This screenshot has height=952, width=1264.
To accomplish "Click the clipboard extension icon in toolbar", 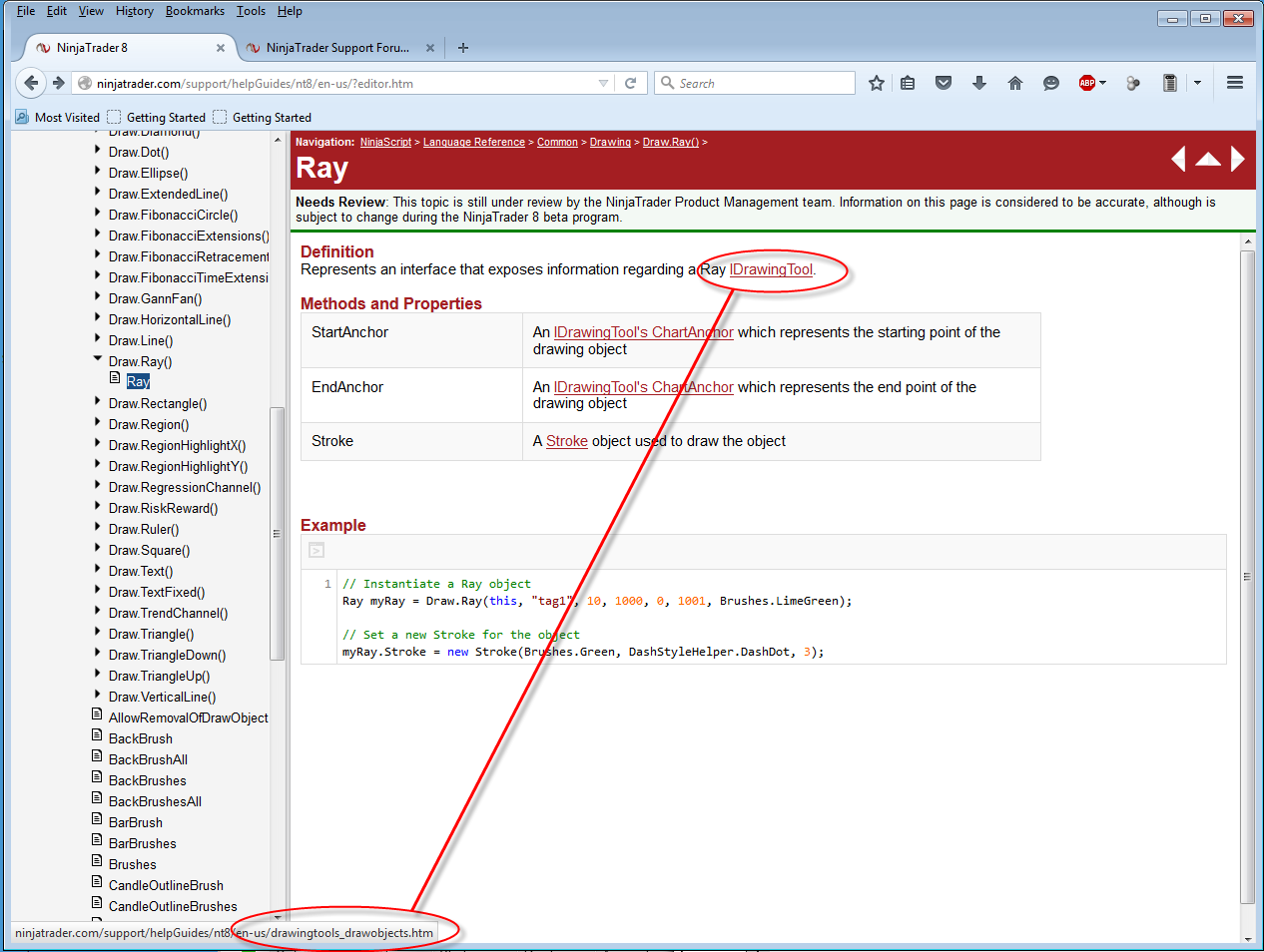I will pyautogui.click(x=1170, y=83).
